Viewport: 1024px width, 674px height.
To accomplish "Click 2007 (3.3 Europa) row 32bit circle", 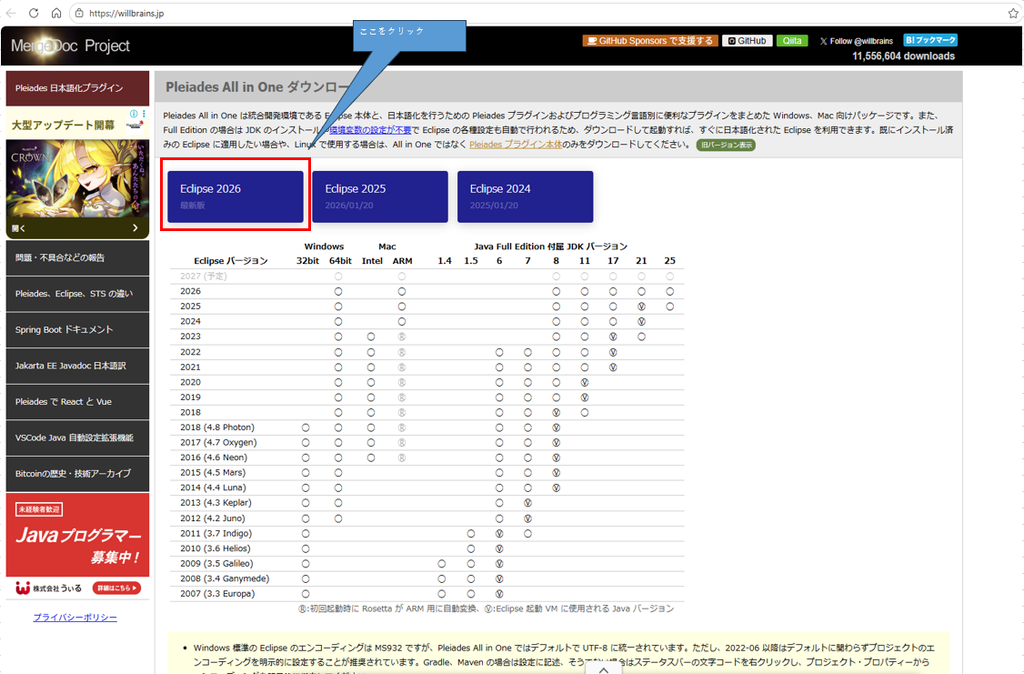I will pos(306,594).
